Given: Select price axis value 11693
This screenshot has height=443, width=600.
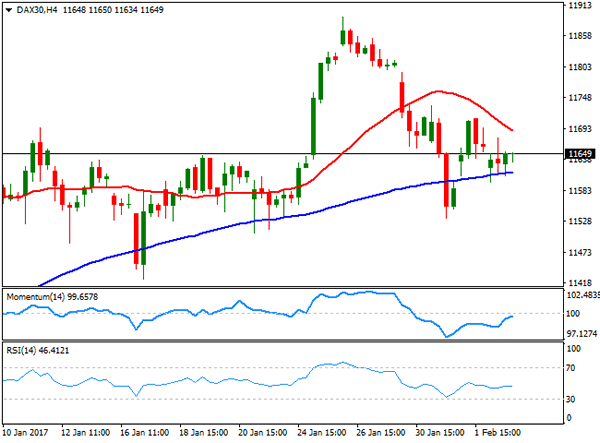Looking at the screenshot, I should pyautogui.click(x=580, y=129).
